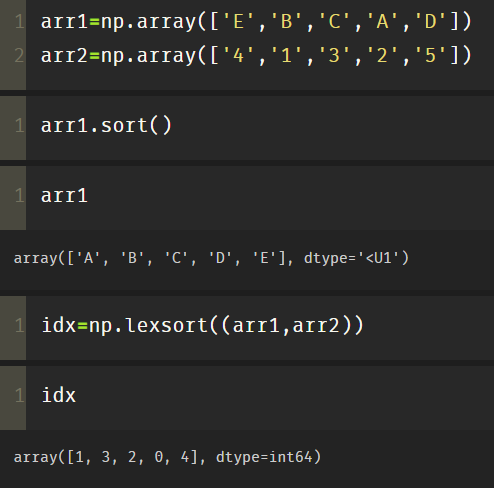Image resolution: width=494 pixels, height=488 pixels.
Task: Click the gutter beside the arr1 cell
Action: point(13,198)
